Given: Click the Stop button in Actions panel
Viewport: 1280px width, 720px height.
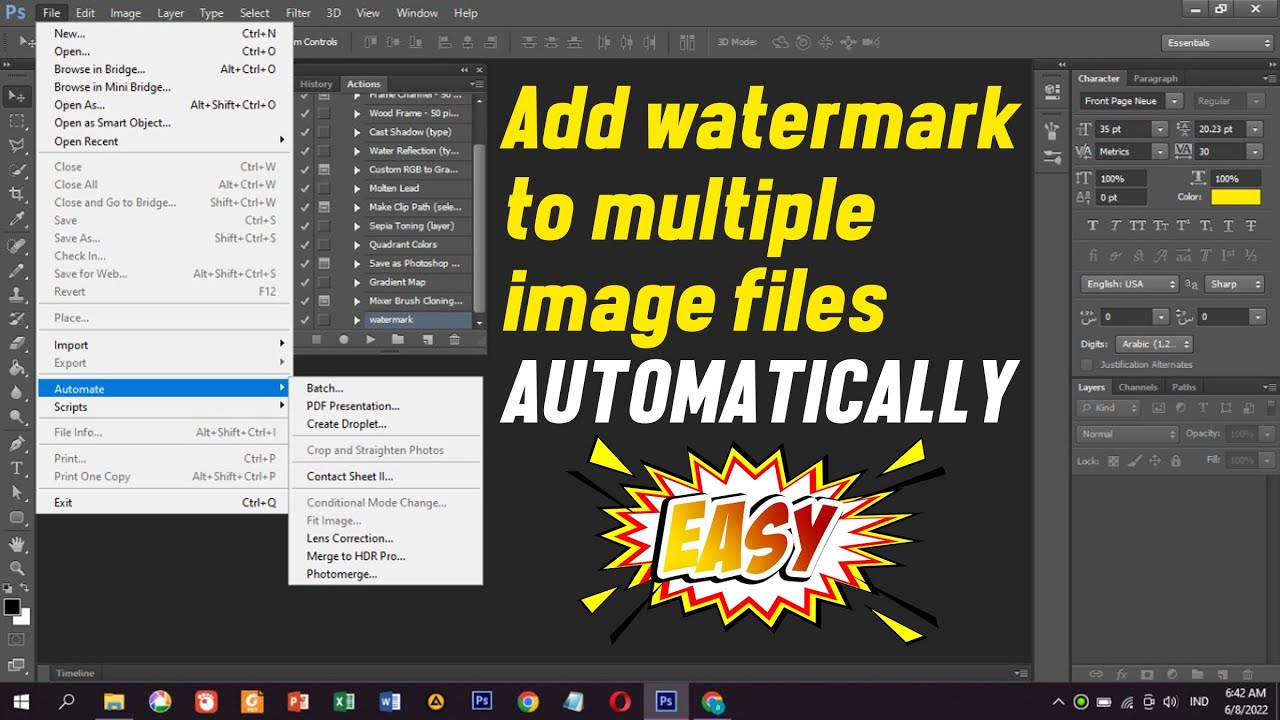Looking at the screenshot, I should (x=317, y=340).
